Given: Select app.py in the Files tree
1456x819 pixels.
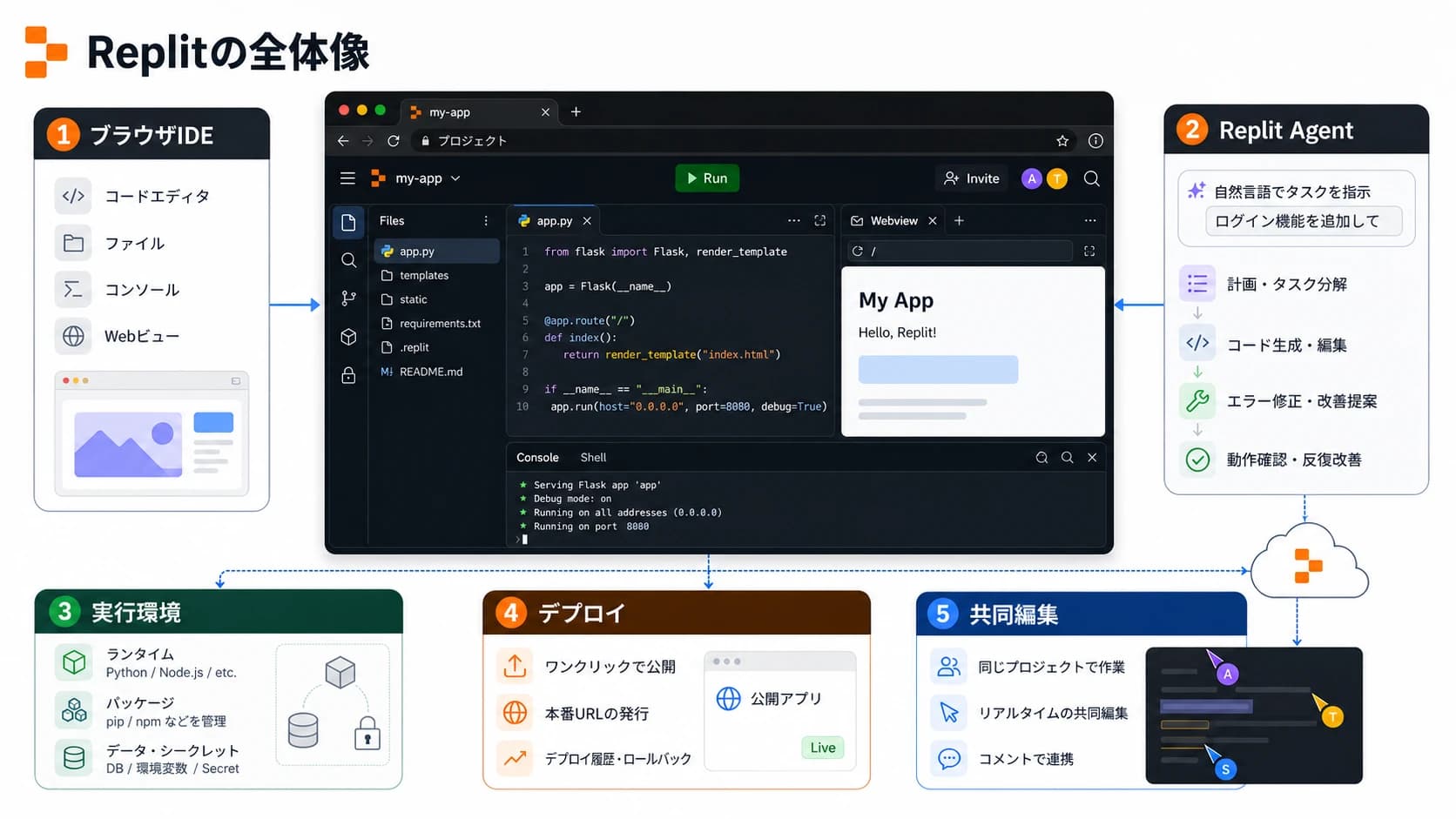Looking at the screenshot, I should point(437,252).
